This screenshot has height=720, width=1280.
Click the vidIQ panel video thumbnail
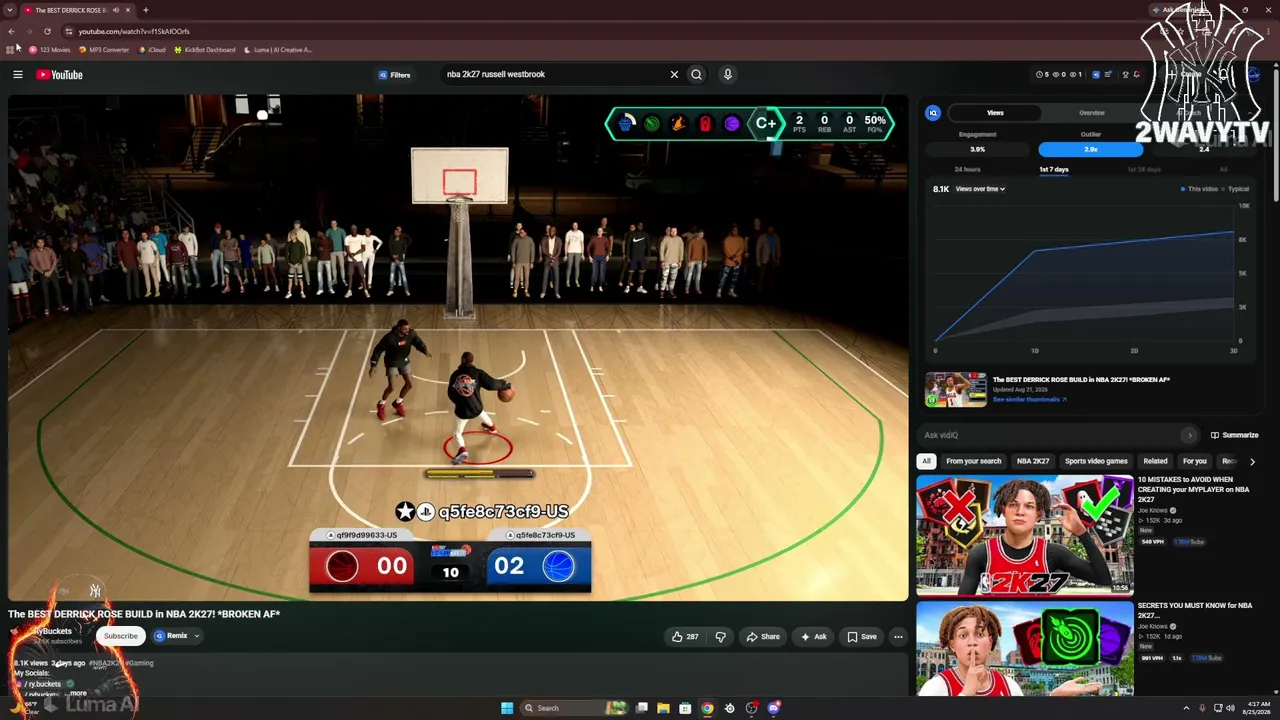coord(955,390)
